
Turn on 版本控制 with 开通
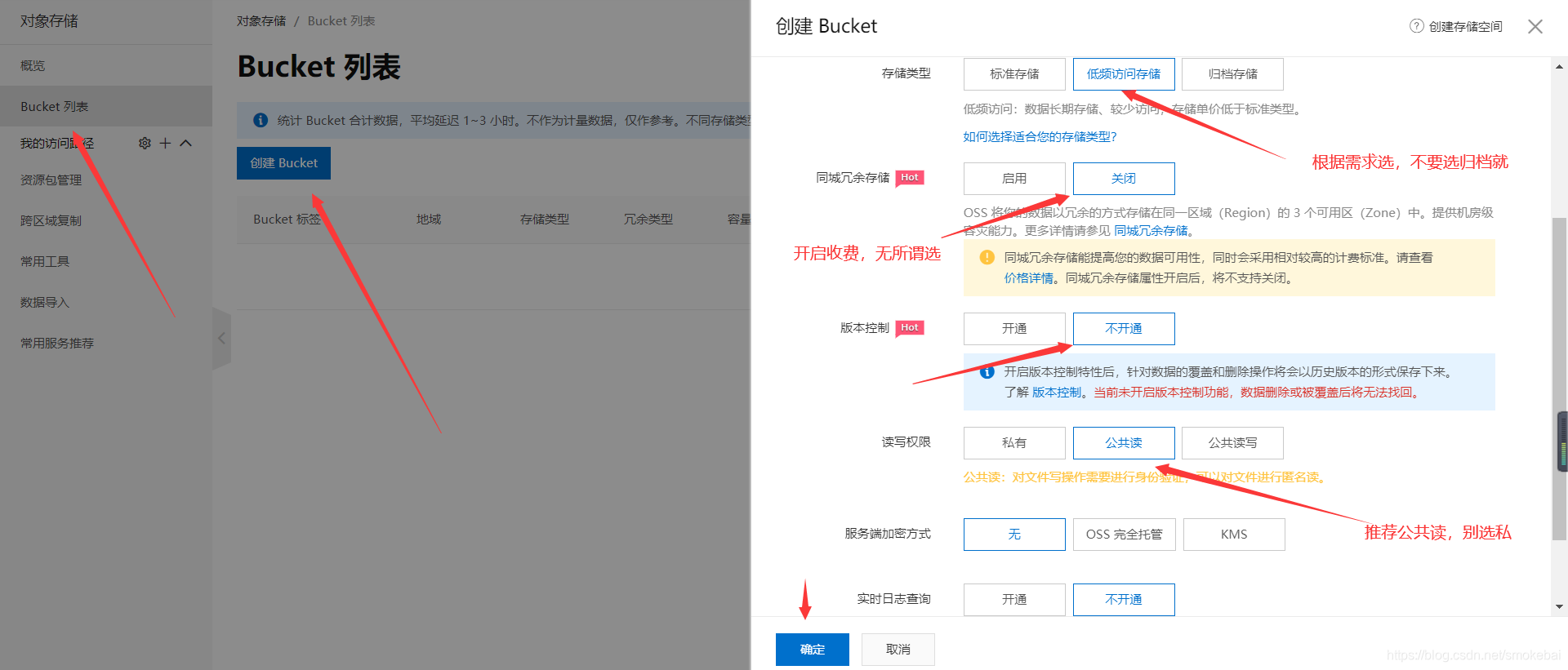(1014, 329)
